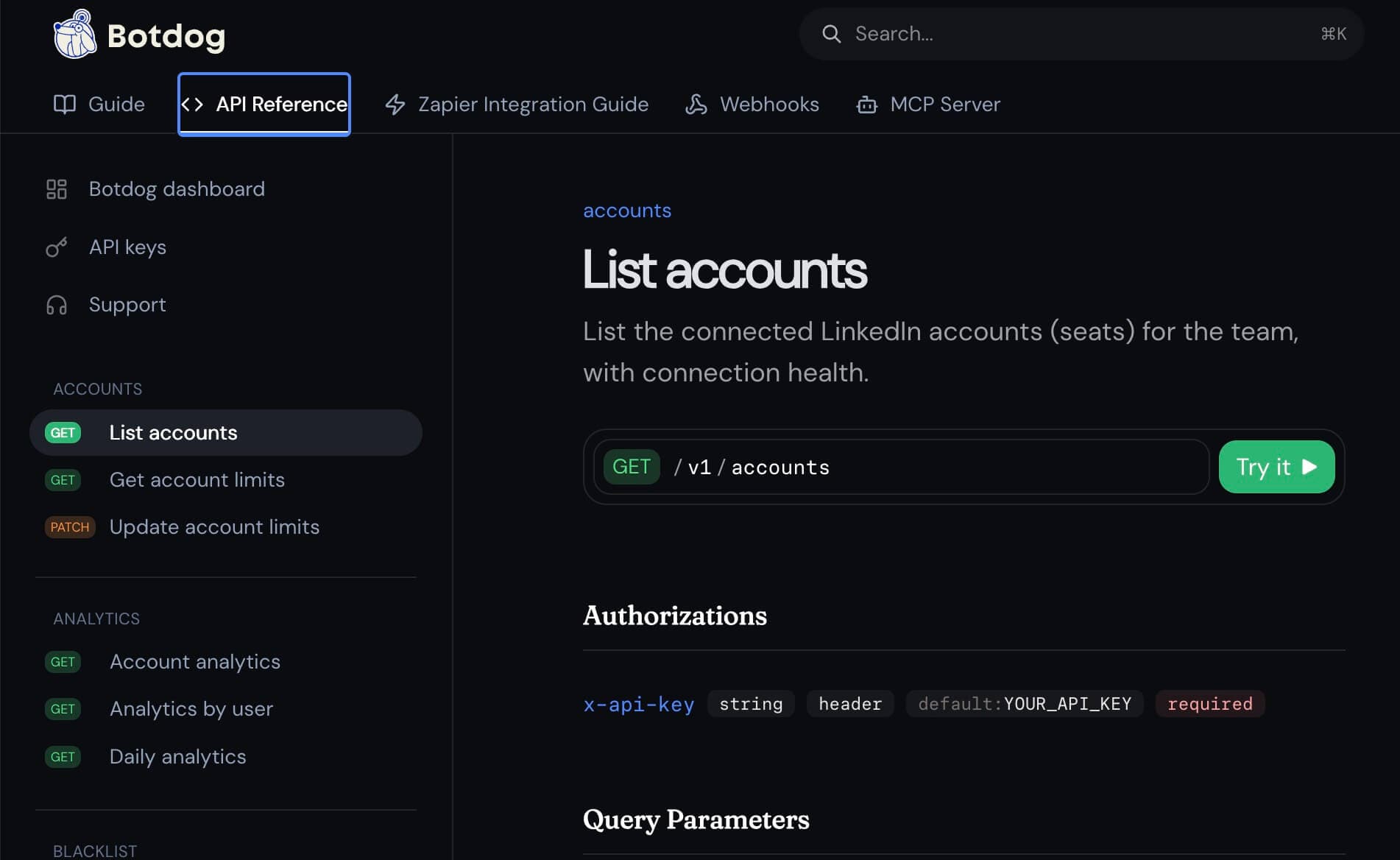Screen dimensions: 1400x860
Task: Click the Botdog brand name
Action: (x=166, y=36)
